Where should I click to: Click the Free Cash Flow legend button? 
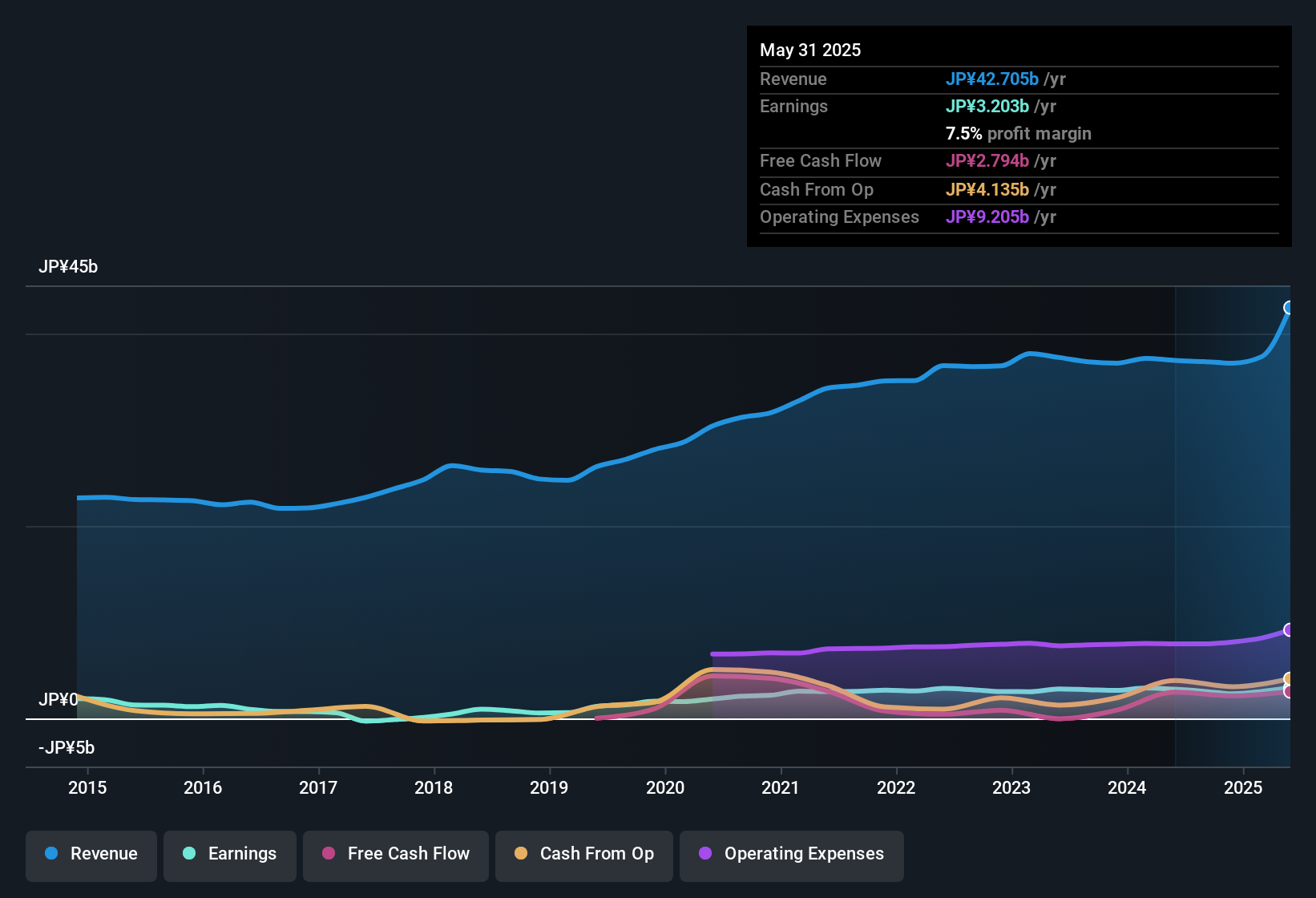(395, 855)
